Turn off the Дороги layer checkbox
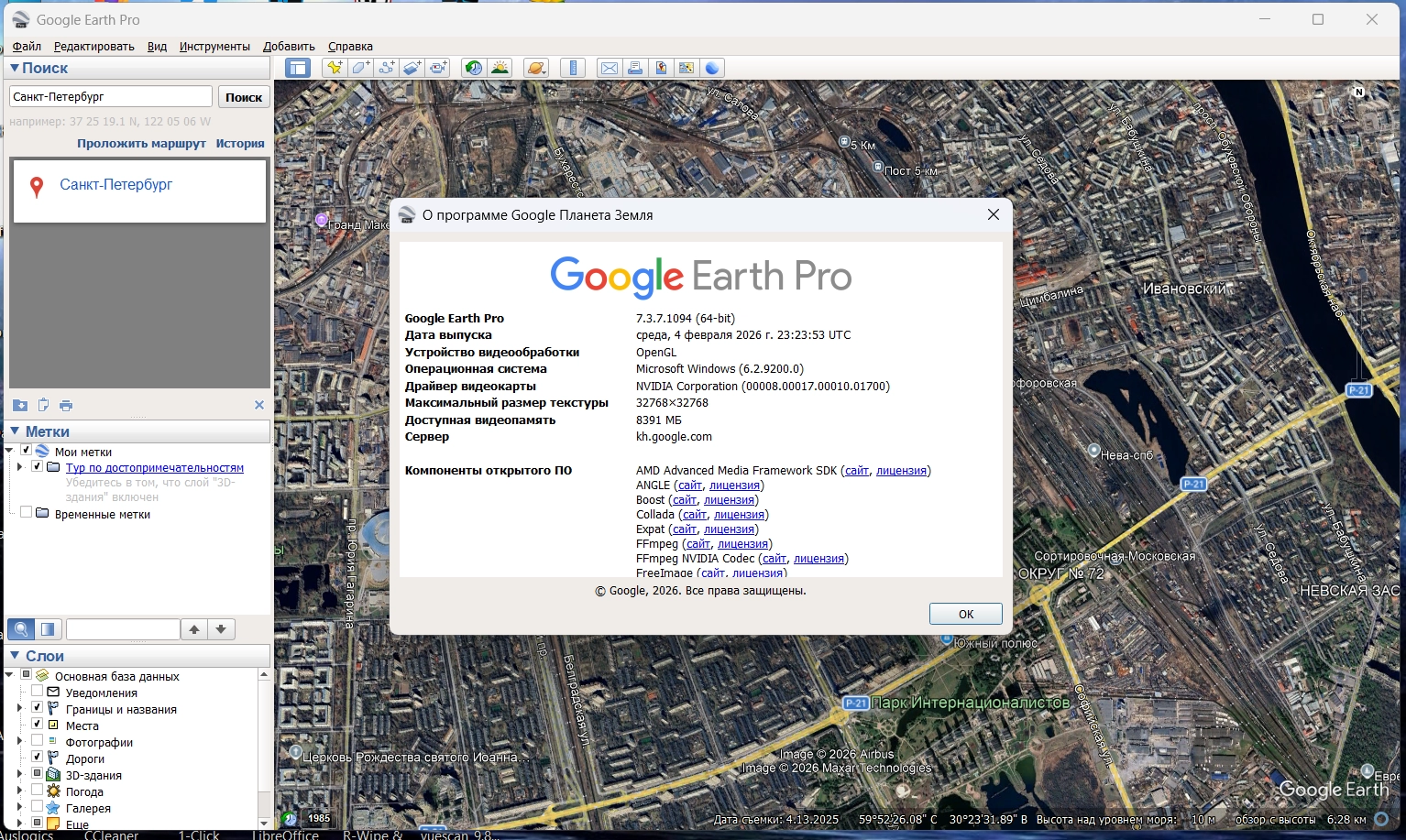 pyautogui.click(x=37, y=758)
